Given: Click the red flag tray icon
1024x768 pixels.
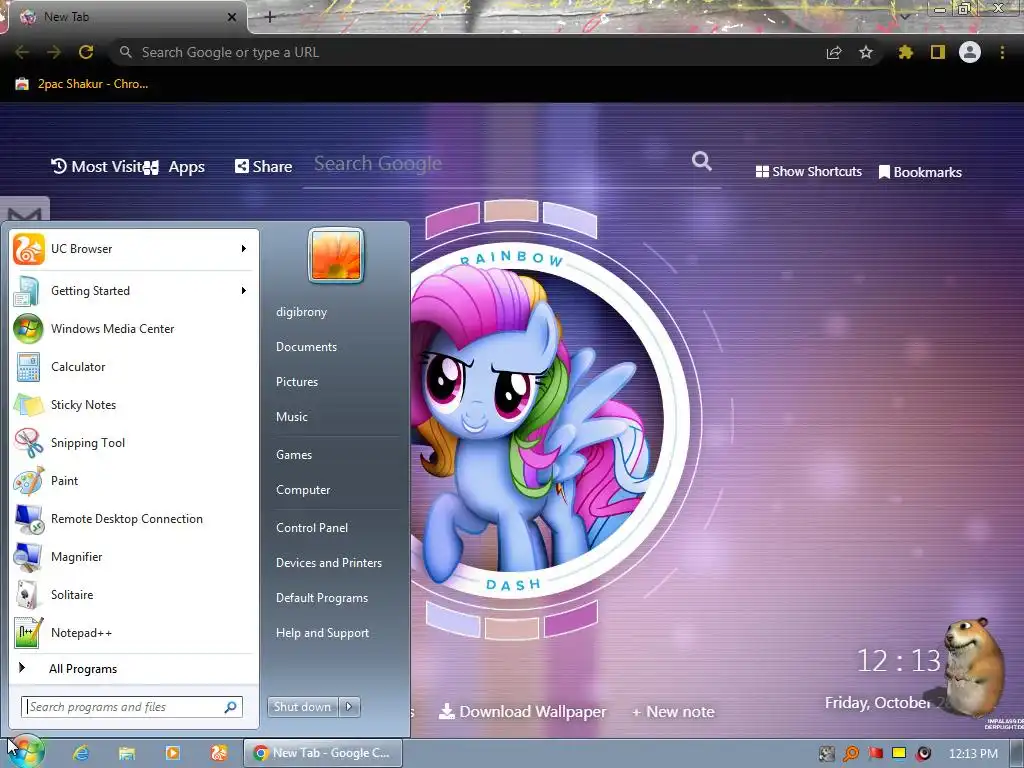Looking at the screenshot, I should [876, 754].
